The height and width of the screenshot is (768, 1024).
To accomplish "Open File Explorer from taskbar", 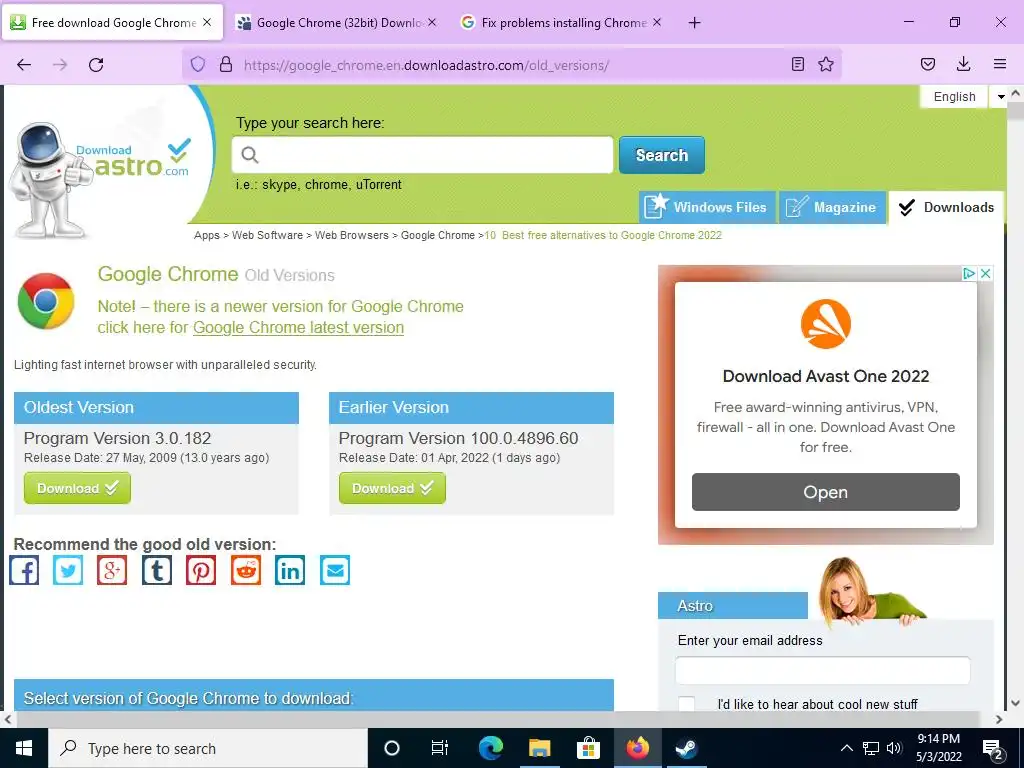I will (539, 748).
